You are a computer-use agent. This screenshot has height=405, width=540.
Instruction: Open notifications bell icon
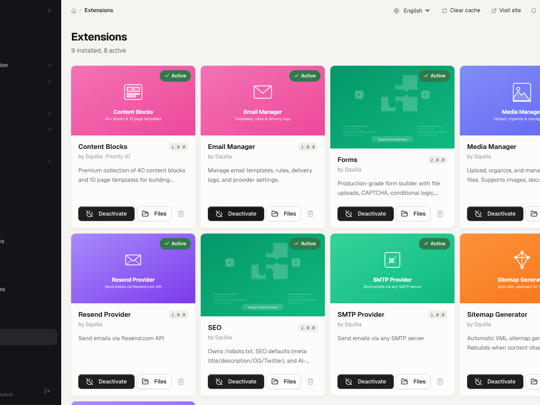pyautogui.click(x=533, y=11)
